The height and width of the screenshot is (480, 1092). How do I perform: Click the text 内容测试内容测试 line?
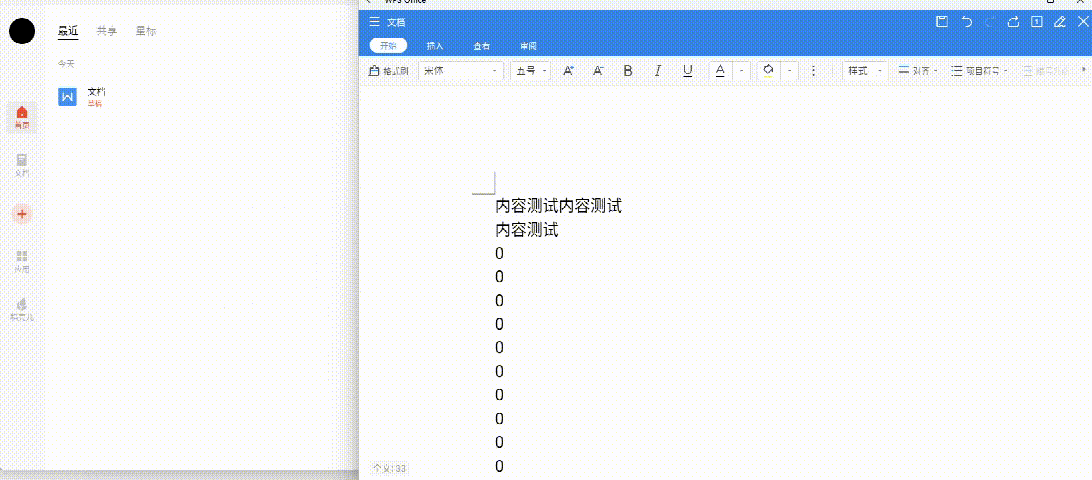click(558, 206)
